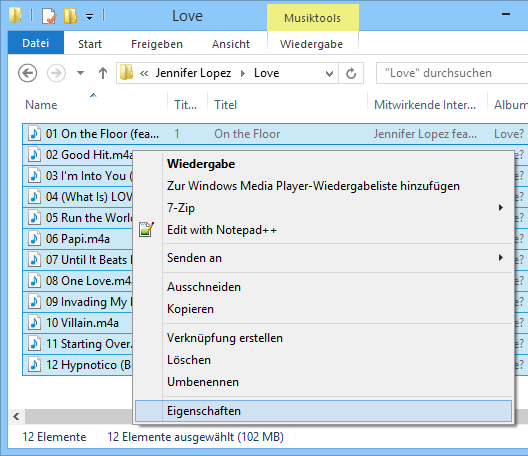The width and height of the screenshot is (528, 456).
Task: Open the Senden an submenu
Action: point(323,258)
